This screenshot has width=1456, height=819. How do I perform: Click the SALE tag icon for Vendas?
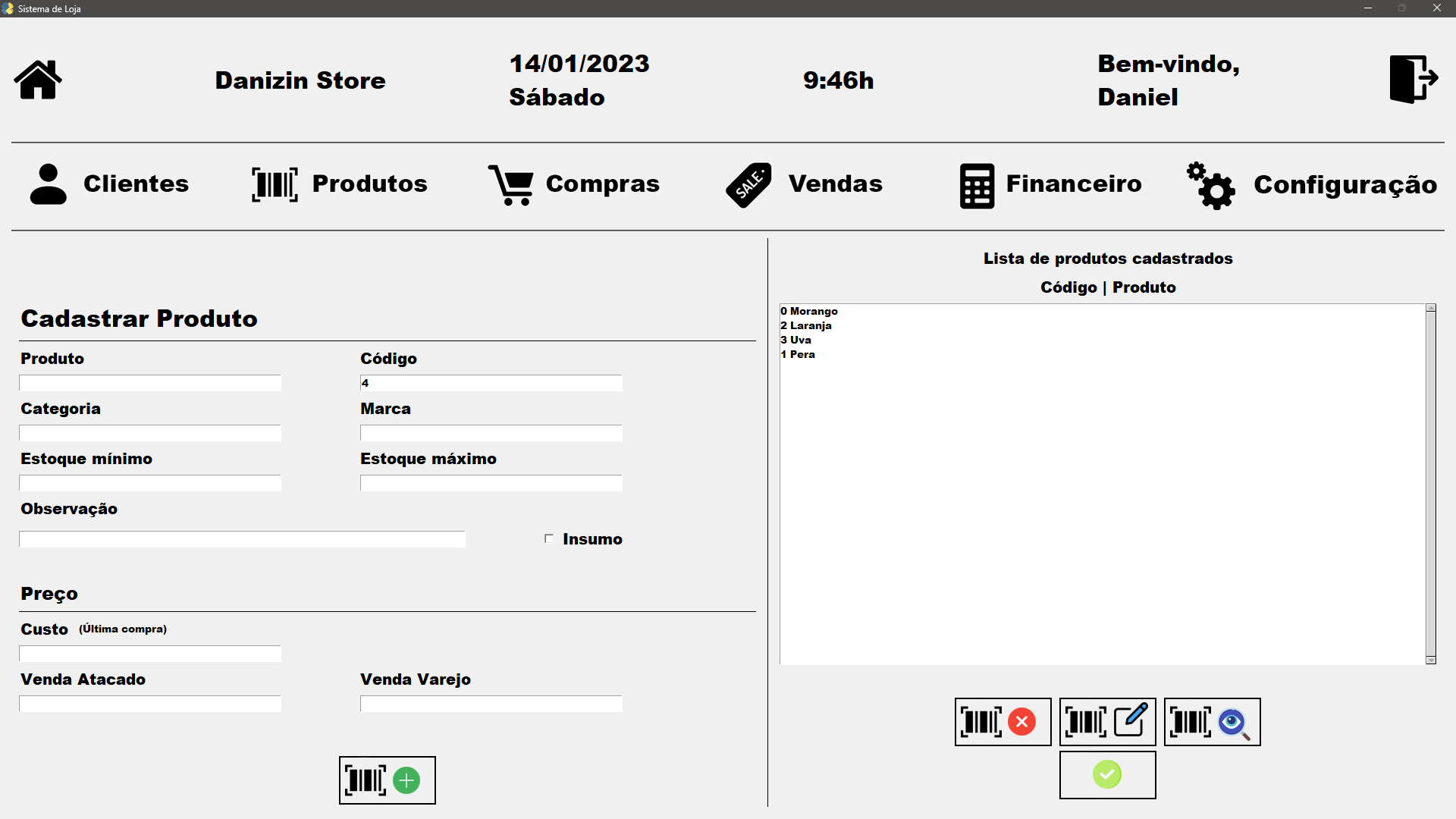749,184
